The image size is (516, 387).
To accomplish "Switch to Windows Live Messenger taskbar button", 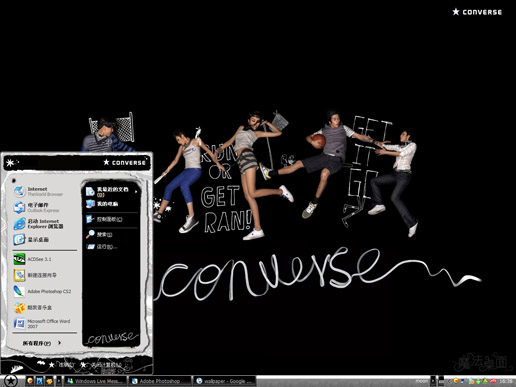I will [x=96, y=381].
